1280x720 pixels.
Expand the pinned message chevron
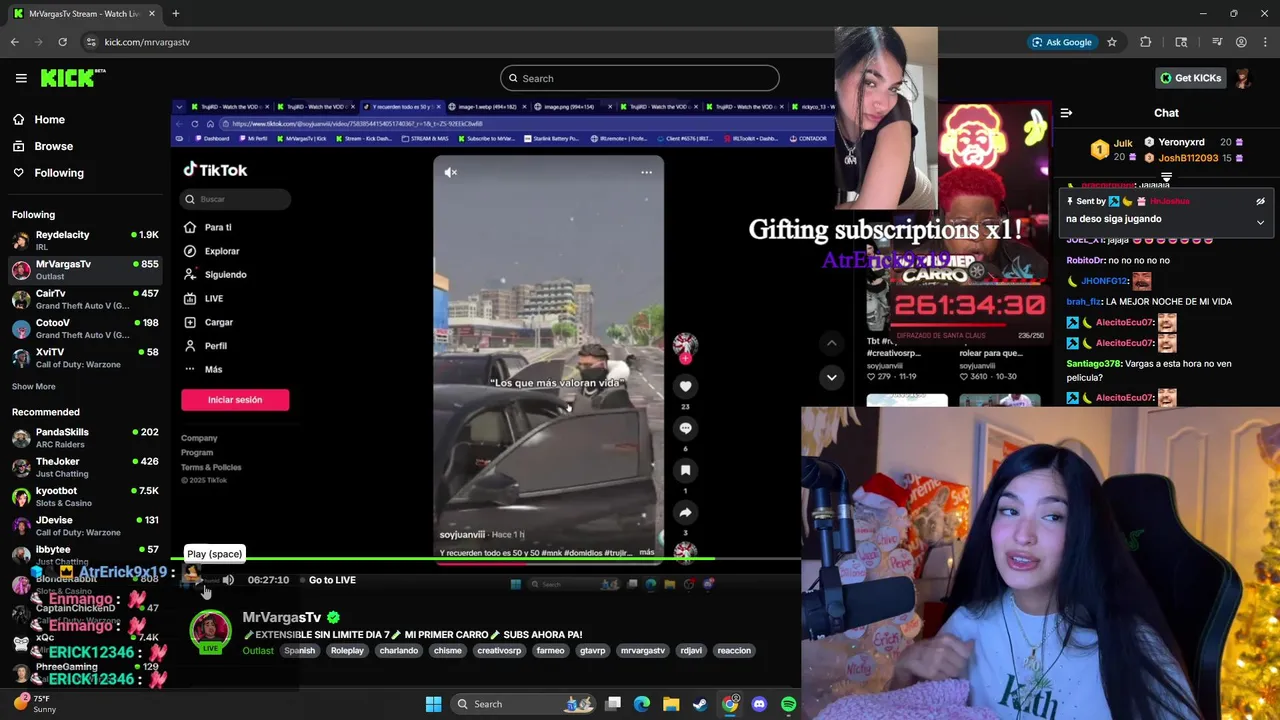pos(1260,222)
